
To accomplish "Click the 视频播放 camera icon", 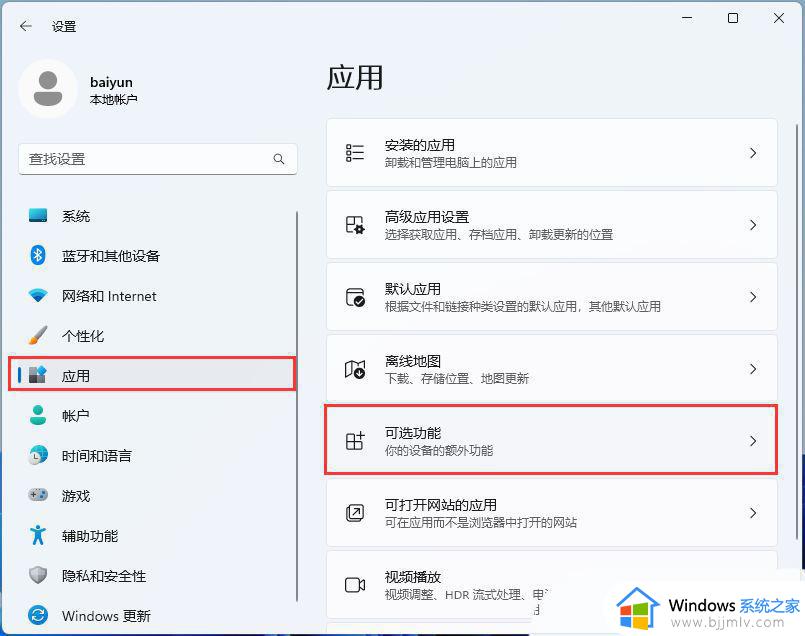I will 355,585.
